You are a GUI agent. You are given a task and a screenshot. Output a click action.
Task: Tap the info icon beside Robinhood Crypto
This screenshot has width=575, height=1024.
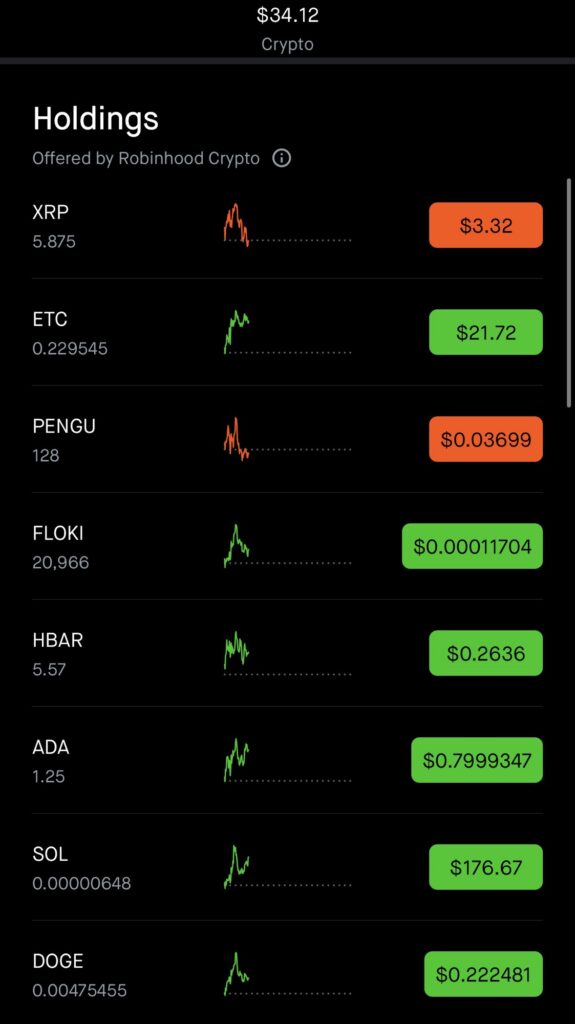pos(282,158)
